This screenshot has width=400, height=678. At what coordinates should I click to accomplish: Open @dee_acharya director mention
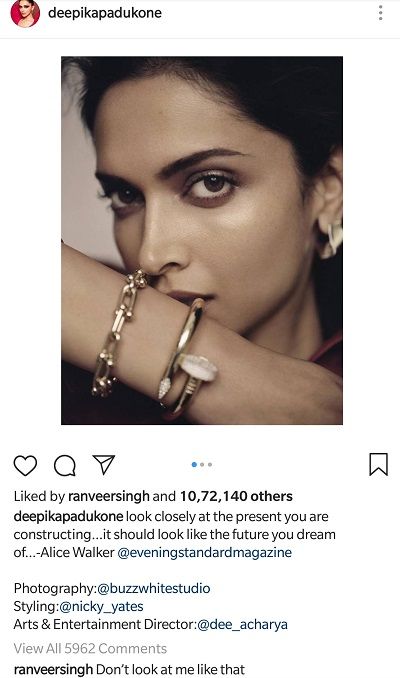(242, 624)
